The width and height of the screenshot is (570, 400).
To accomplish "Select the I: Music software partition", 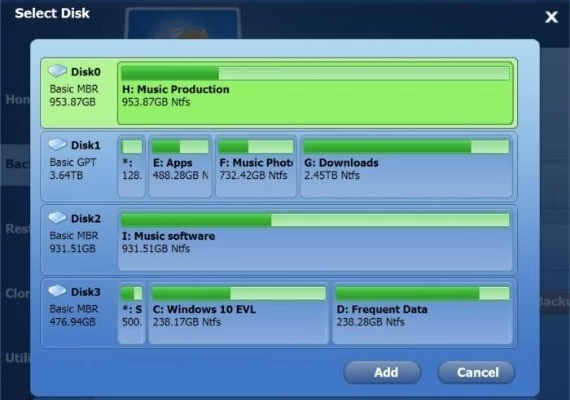I will click(315, 240).
